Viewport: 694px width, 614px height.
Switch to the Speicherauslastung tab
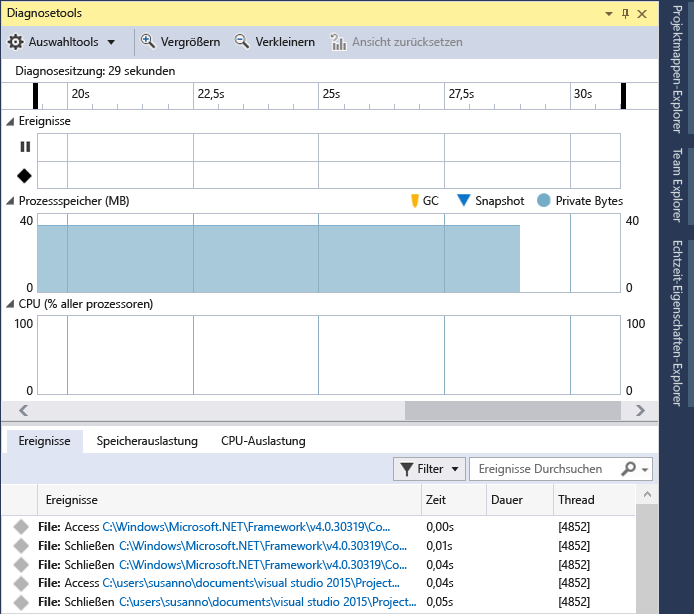(147, 441)
